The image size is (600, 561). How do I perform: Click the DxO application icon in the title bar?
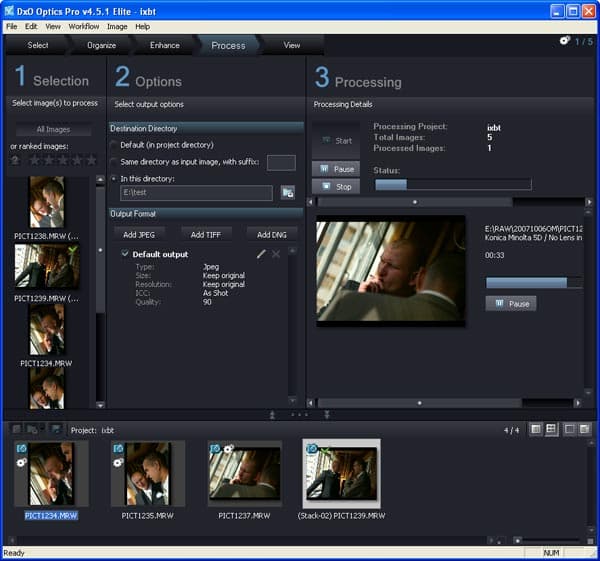coord(9,11)
